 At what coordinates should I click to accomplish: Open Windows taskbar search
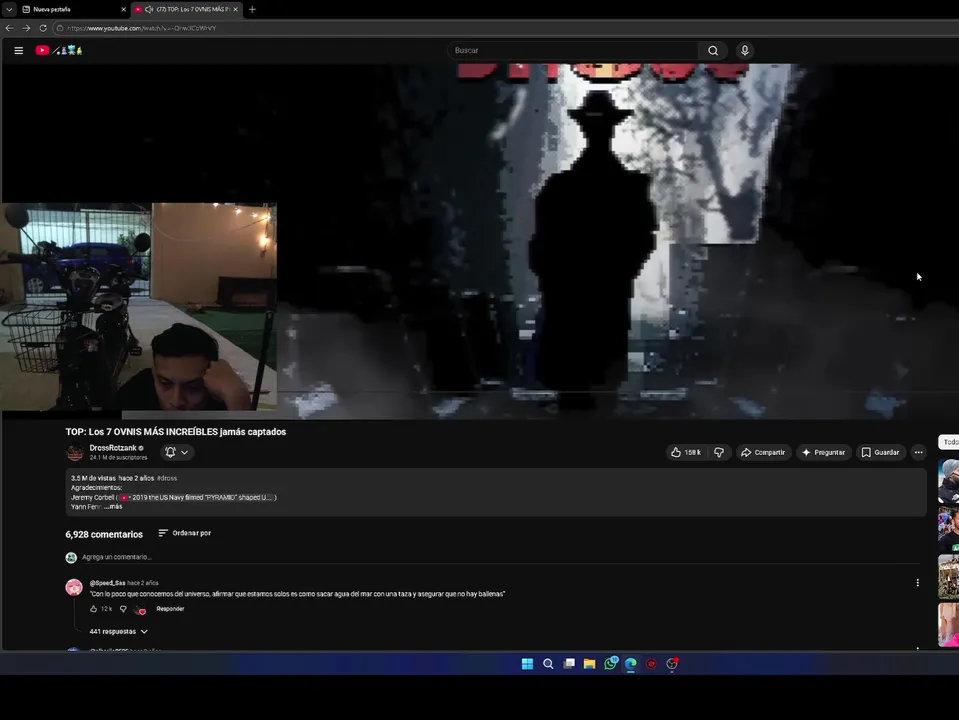pyautogui.click(x=548, y=664)
